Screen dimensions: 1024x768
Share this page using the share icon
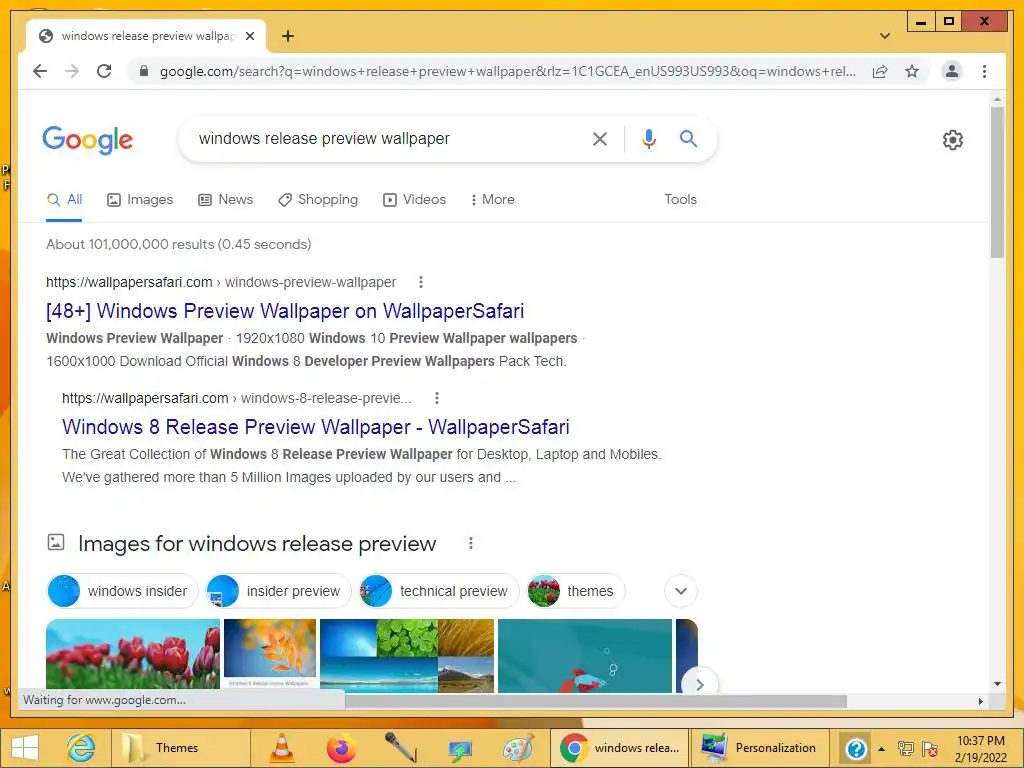[880, 71]
